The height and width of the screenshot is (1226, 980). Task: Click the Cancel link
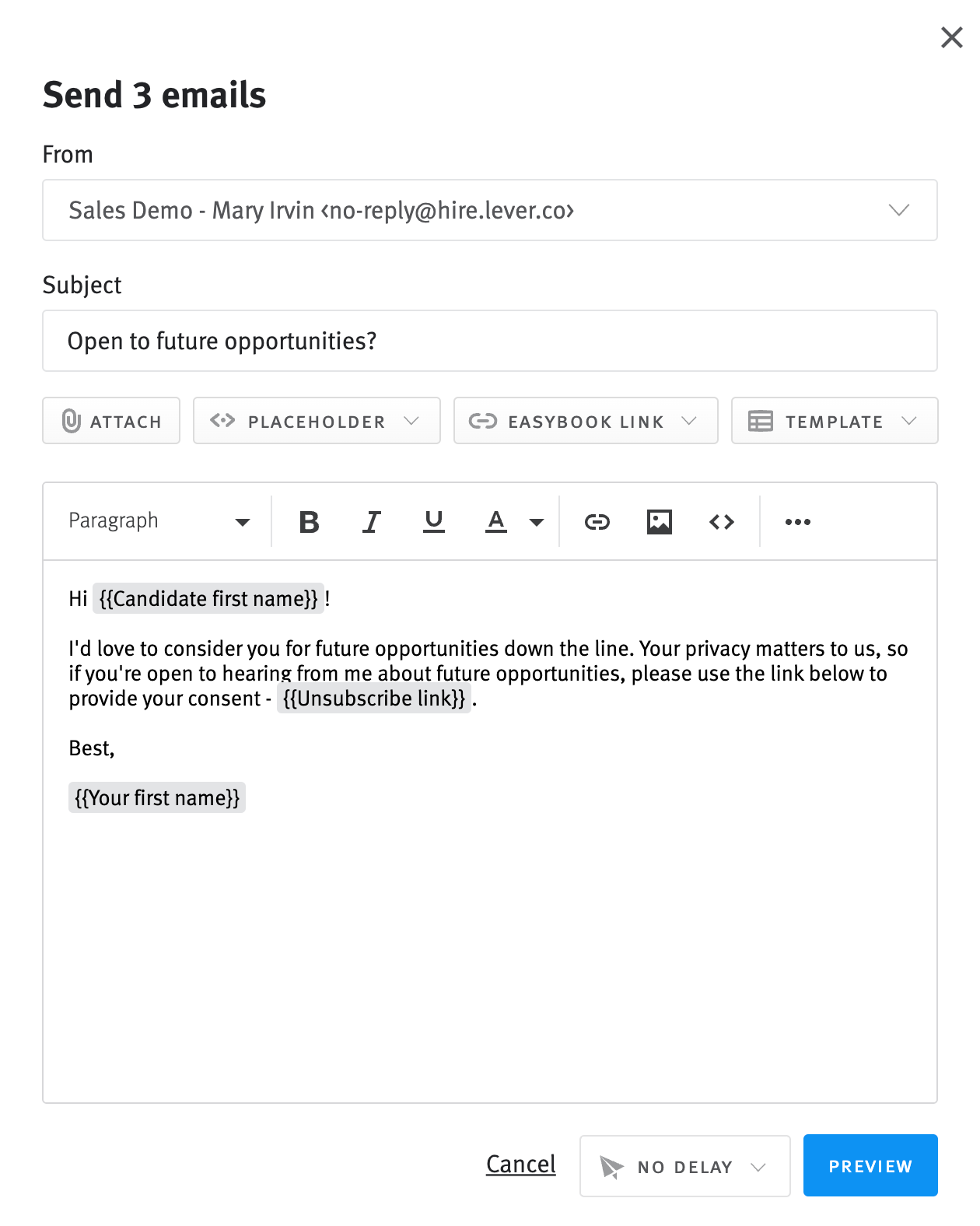pos(520,1165)
